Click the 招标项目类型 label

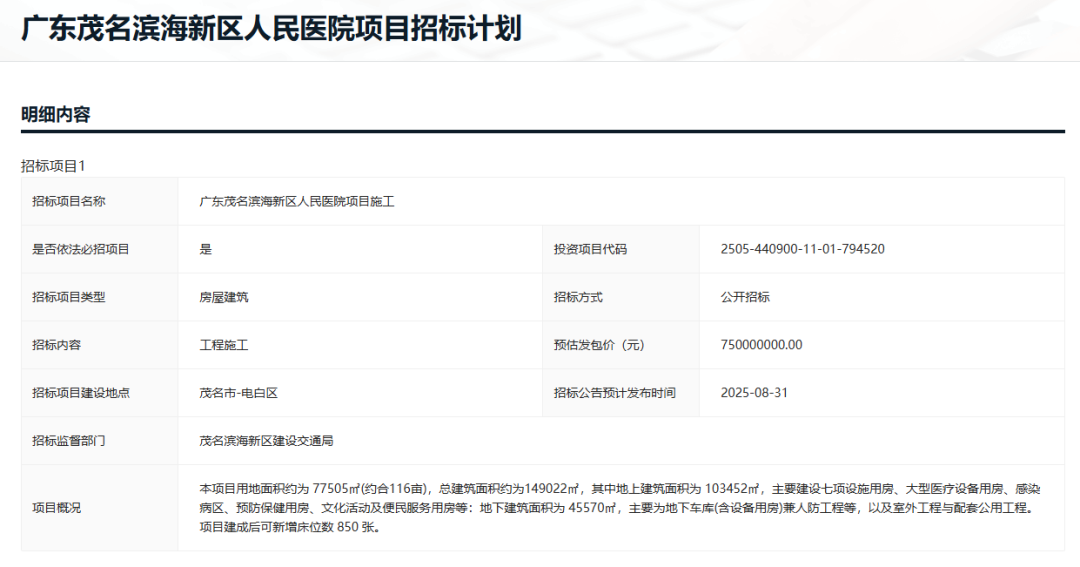point(68,297)
